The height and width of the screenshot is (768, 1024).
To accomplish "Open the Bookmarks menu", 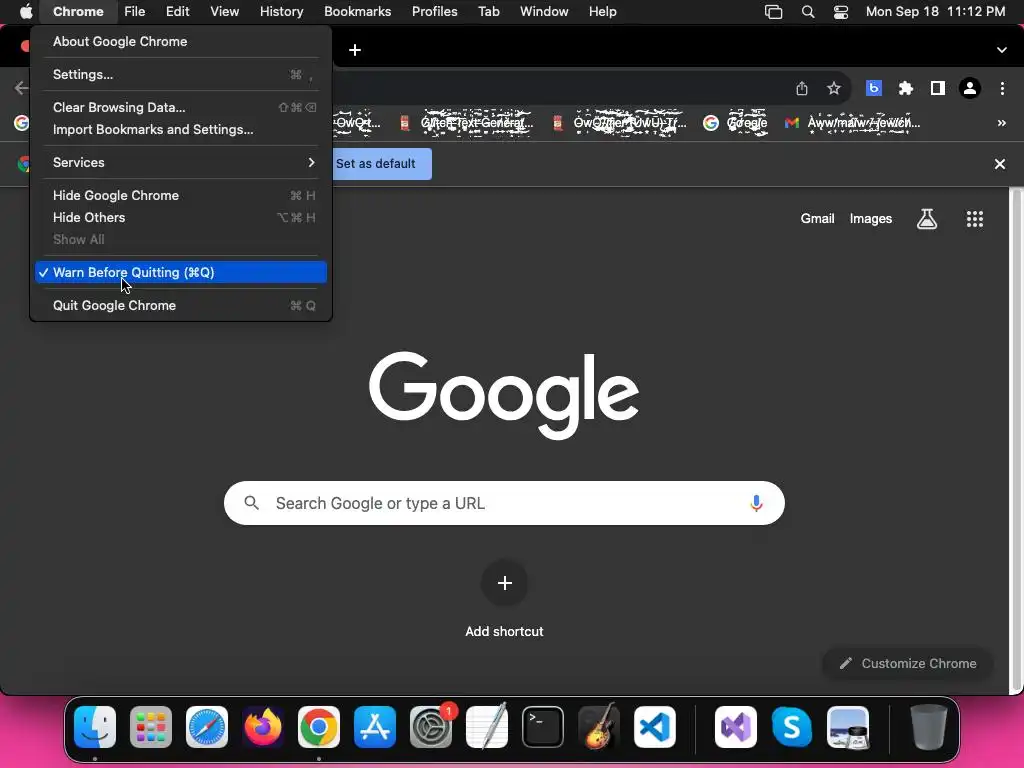I will pos(358,12).
